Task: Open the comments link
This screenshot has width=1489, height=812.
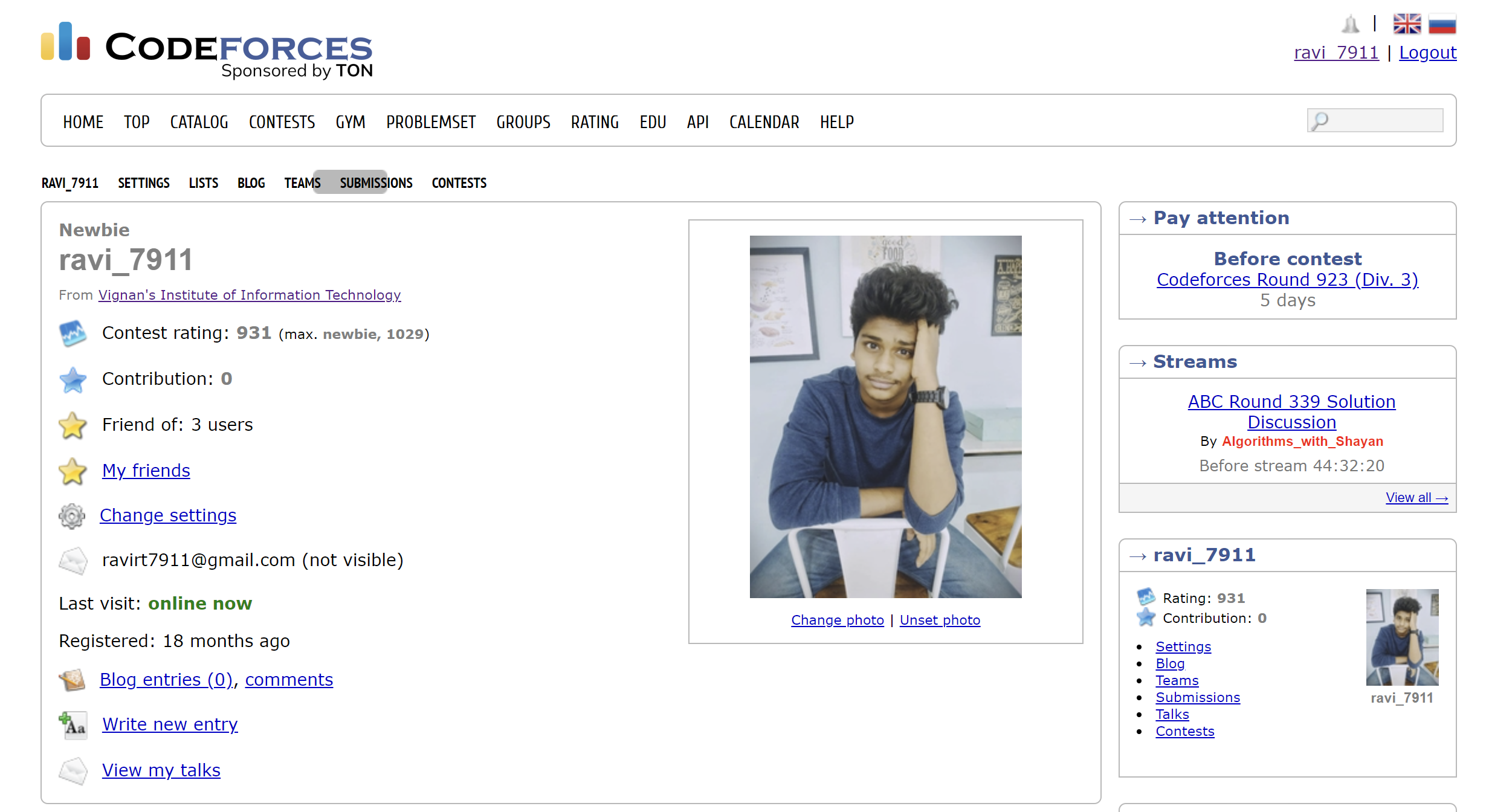Action: tap(289, 680)
